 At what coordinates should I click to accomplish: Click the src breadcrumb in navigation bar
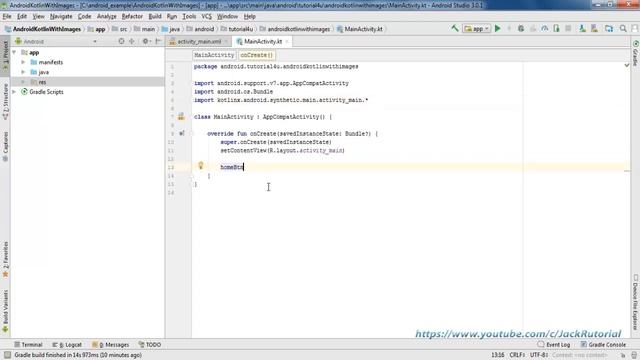click(x=120, y=29)
